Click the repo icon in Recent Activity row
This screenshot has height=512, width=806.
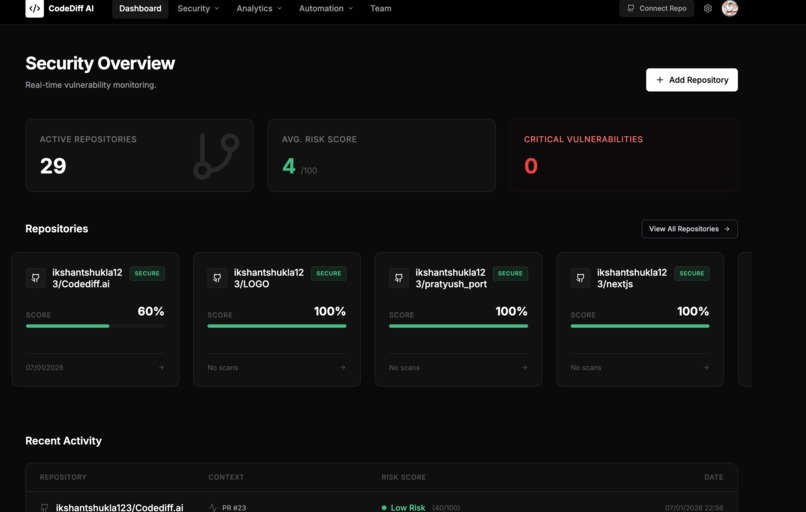(x=44, y=508)
